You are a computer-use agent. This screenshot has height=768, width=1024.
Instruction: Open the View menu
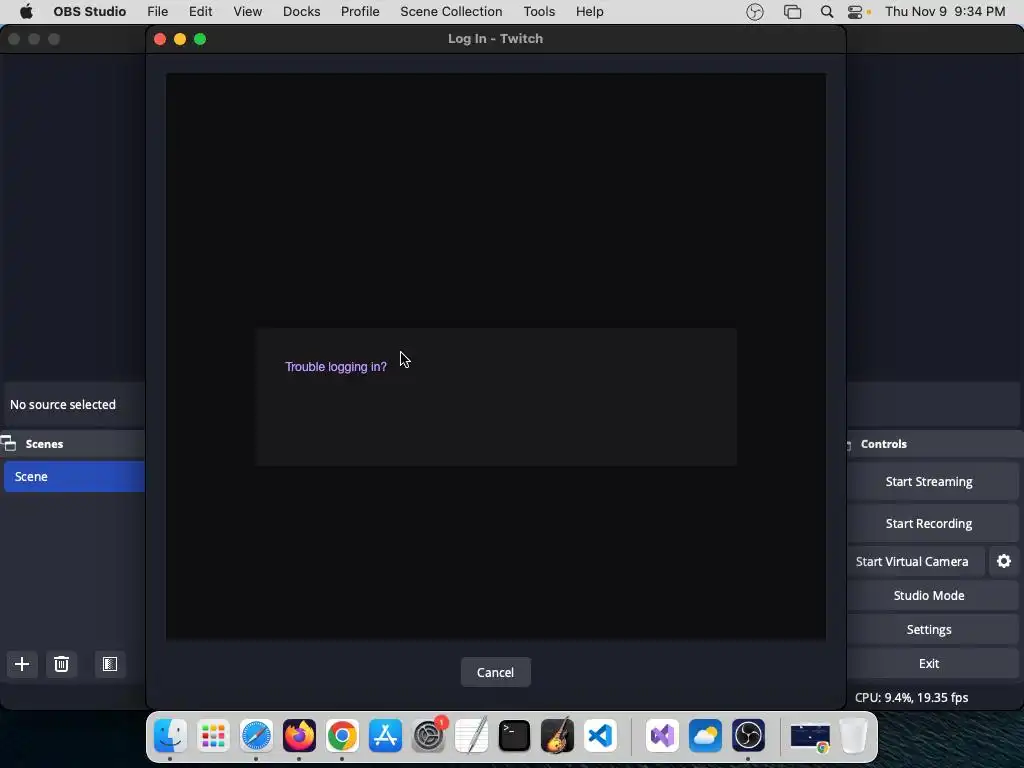(248, 12)
